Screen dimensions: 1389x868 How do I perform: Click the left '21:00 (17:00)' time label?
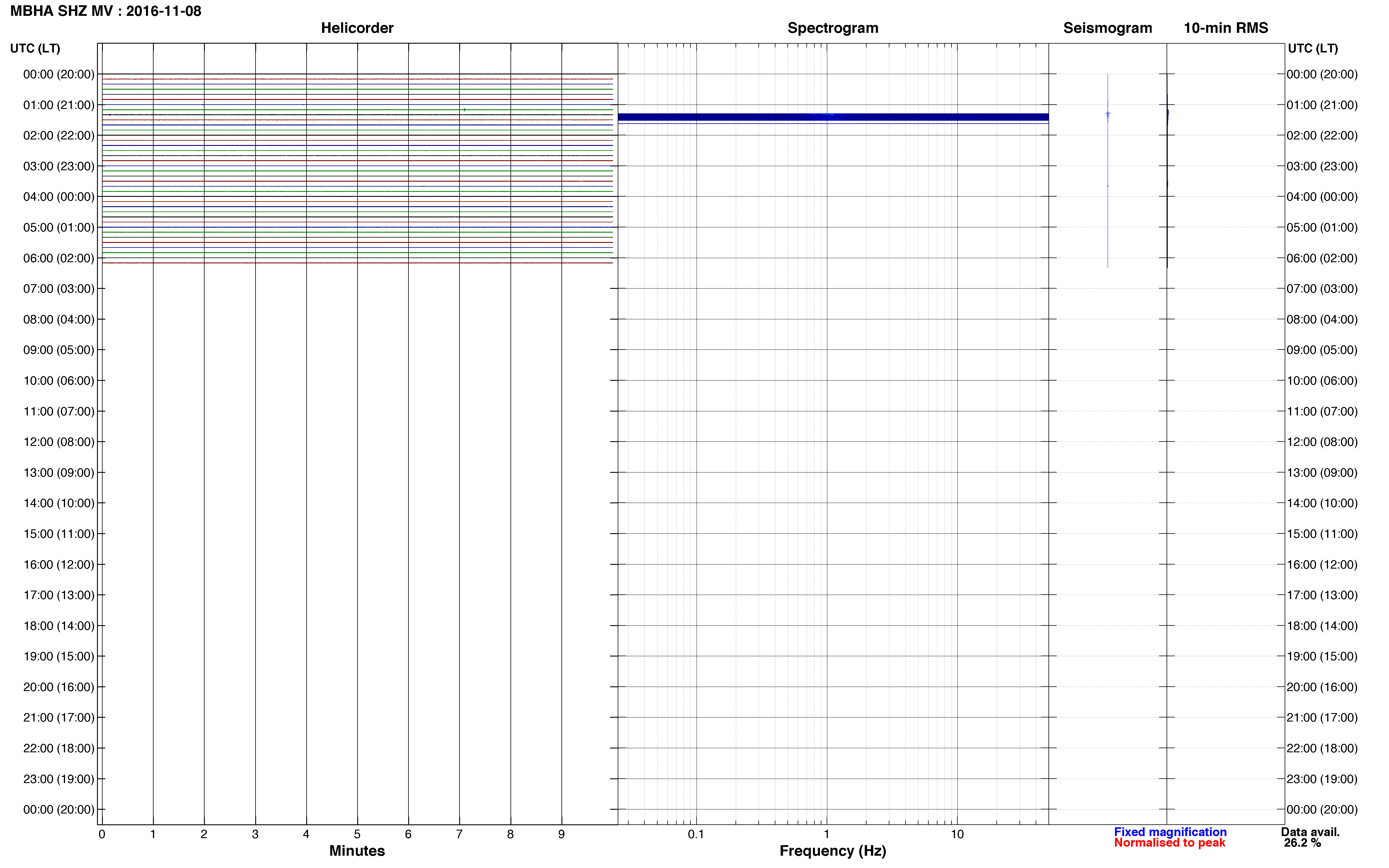[x=59, y=718]
